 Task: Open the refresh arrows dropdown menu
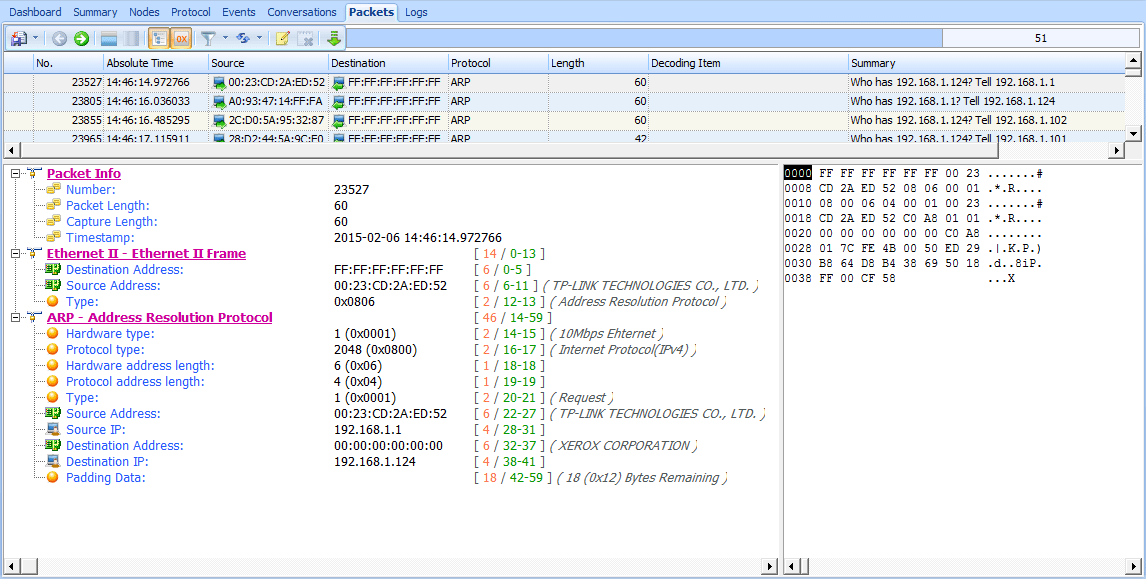(x=259, y=38)
